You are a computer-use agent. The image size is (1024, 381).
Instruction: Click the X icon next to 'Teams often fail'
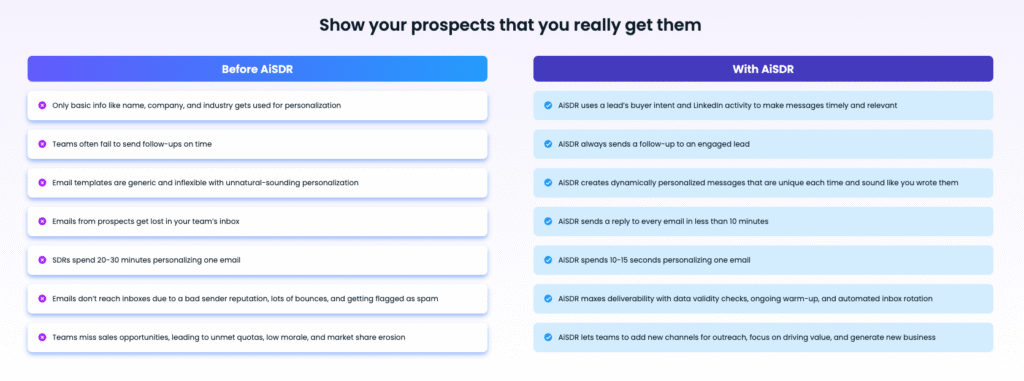click(42, 144)
